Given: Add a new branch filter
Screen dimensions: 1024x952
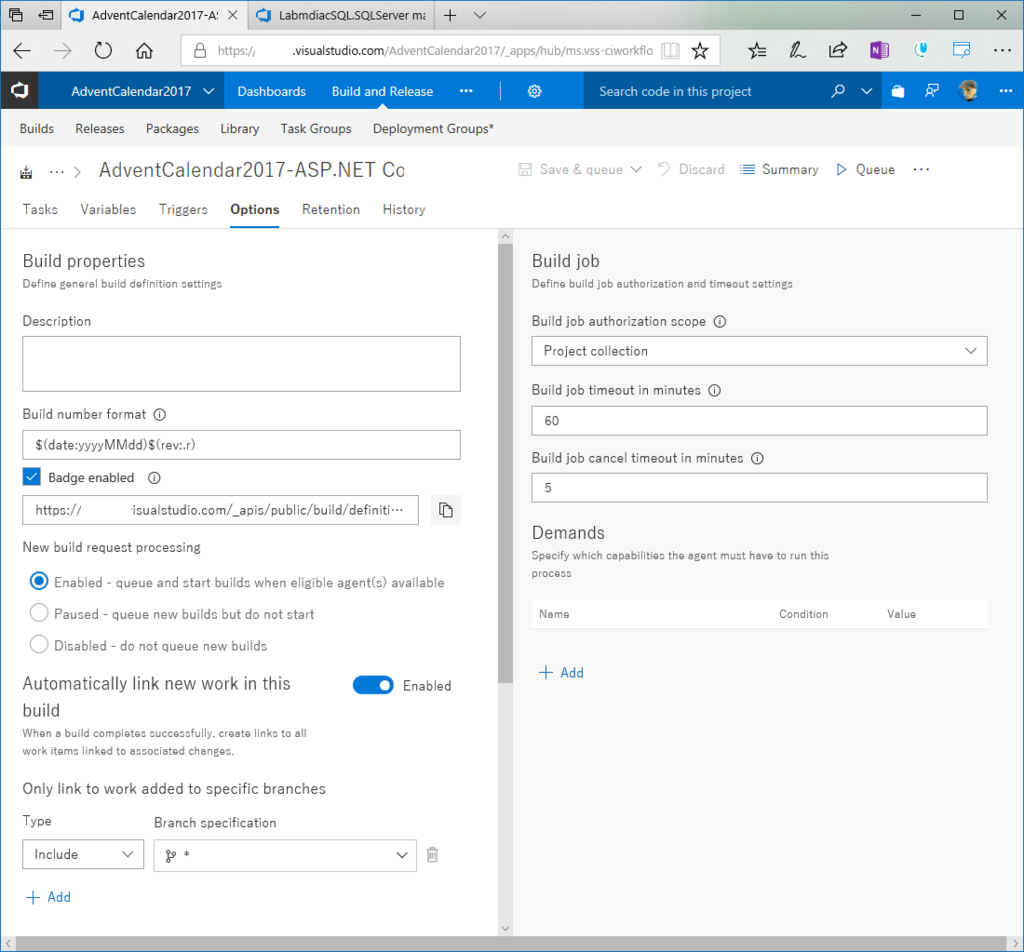Looking at the screenshot, I should coord(48,897).
